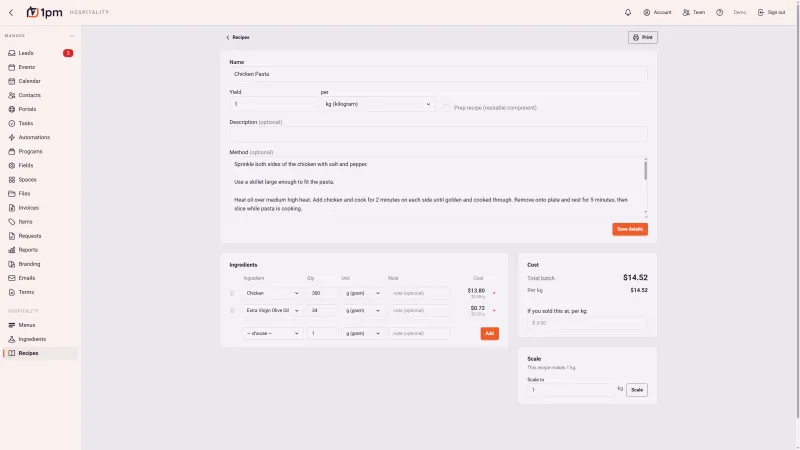The width and height of the screenshot is (800, 450).
Task: Click into the Description field
Action: [438, 134]
